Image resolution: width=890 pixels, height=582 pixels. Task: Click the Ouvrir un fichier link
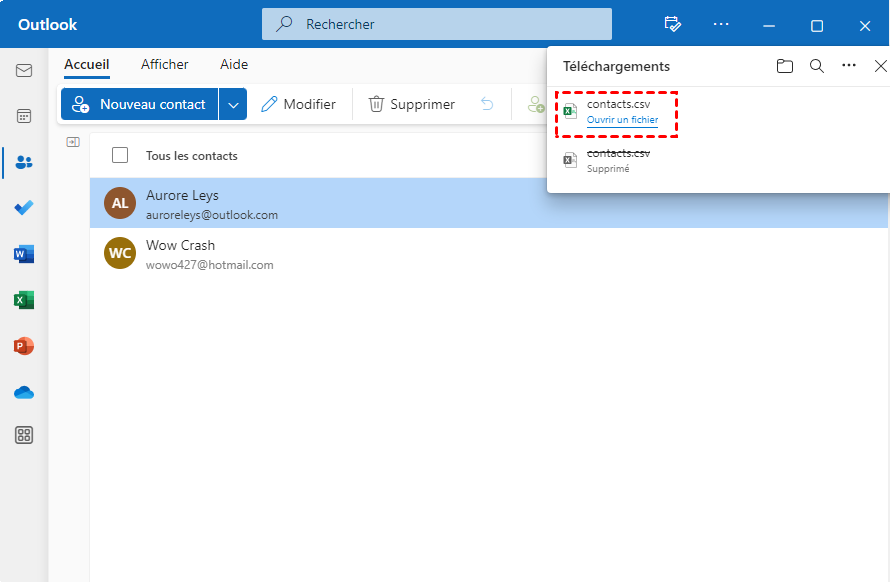coord(623,120)
